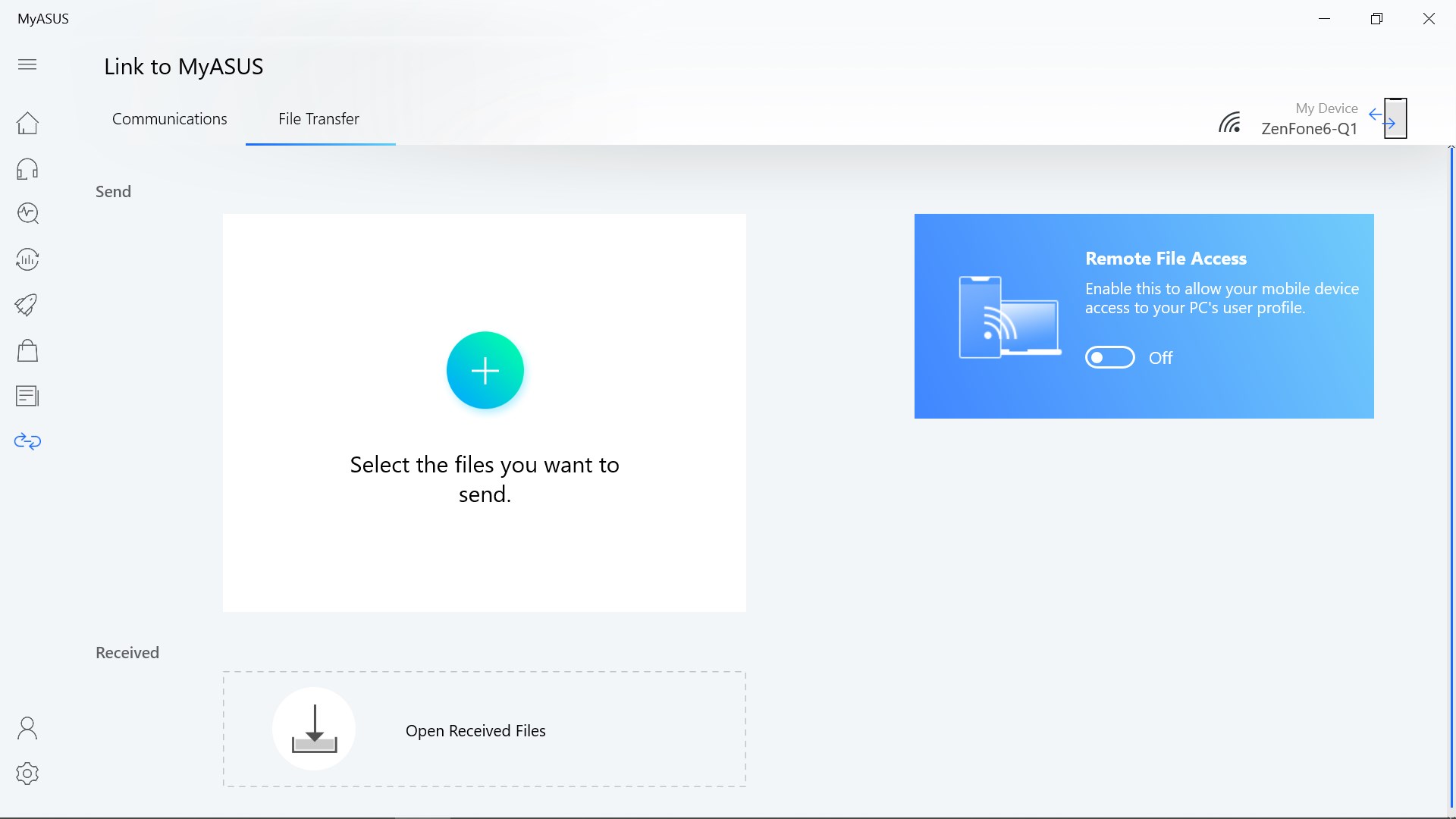Click the received files download icon
Viewport: 1456px width, 819px height.
click(314, 729)
